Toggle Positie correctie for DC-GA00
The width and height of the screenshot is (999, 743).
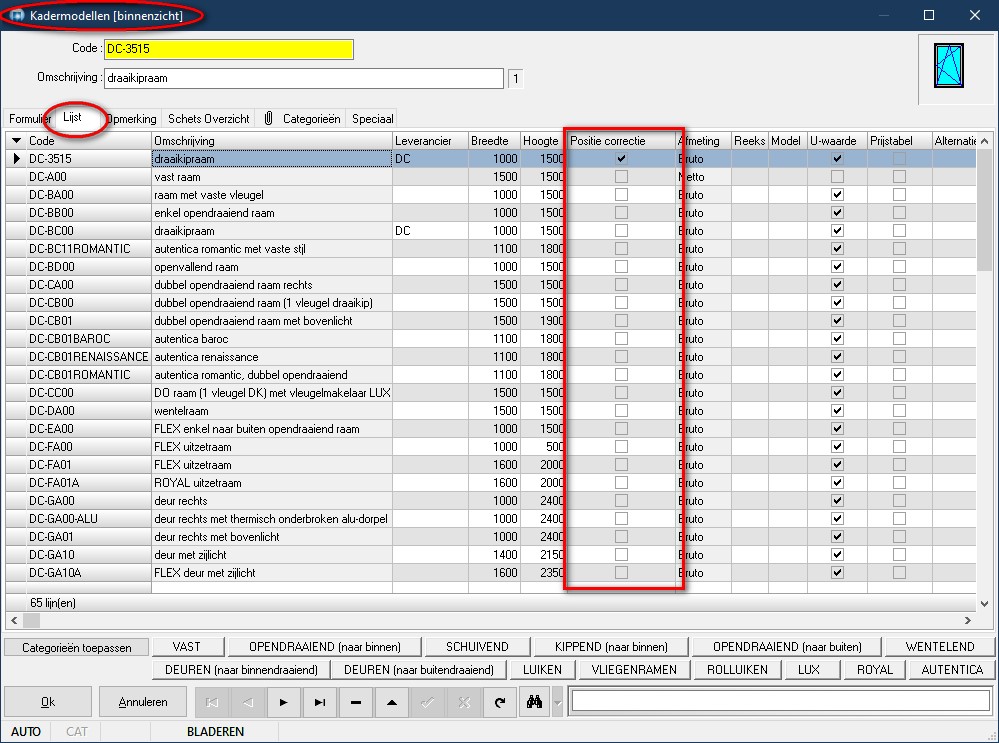coord(621,501)
